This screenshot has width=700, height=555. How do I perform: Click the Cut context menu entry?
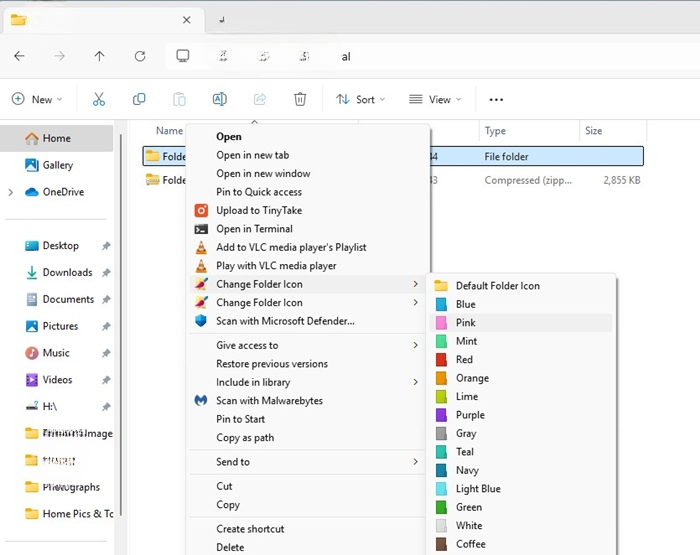coord(224,486)
